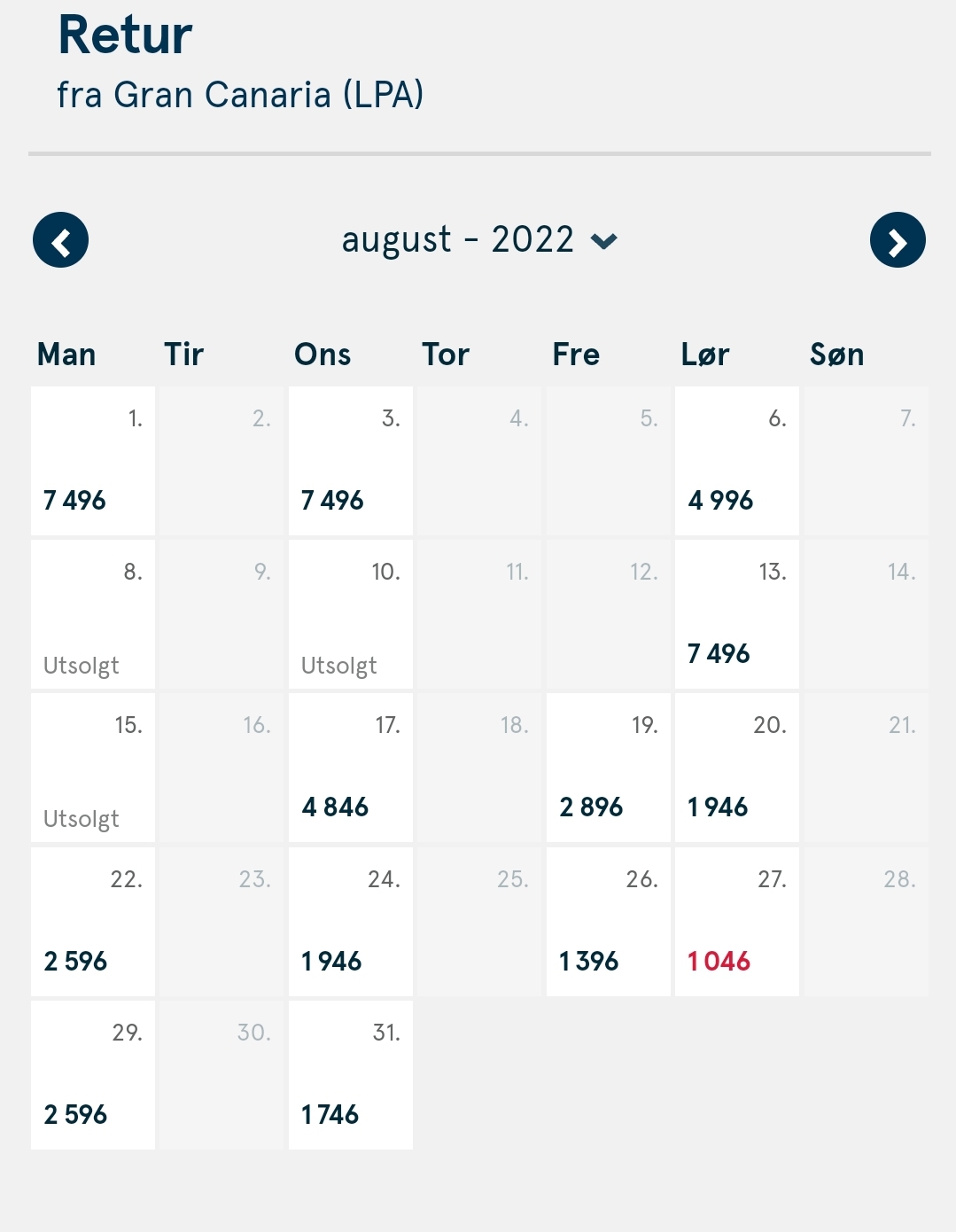Choose August 26 priced 1 396
This screenshot has height=1232, width=956.
tap(609, 922)
